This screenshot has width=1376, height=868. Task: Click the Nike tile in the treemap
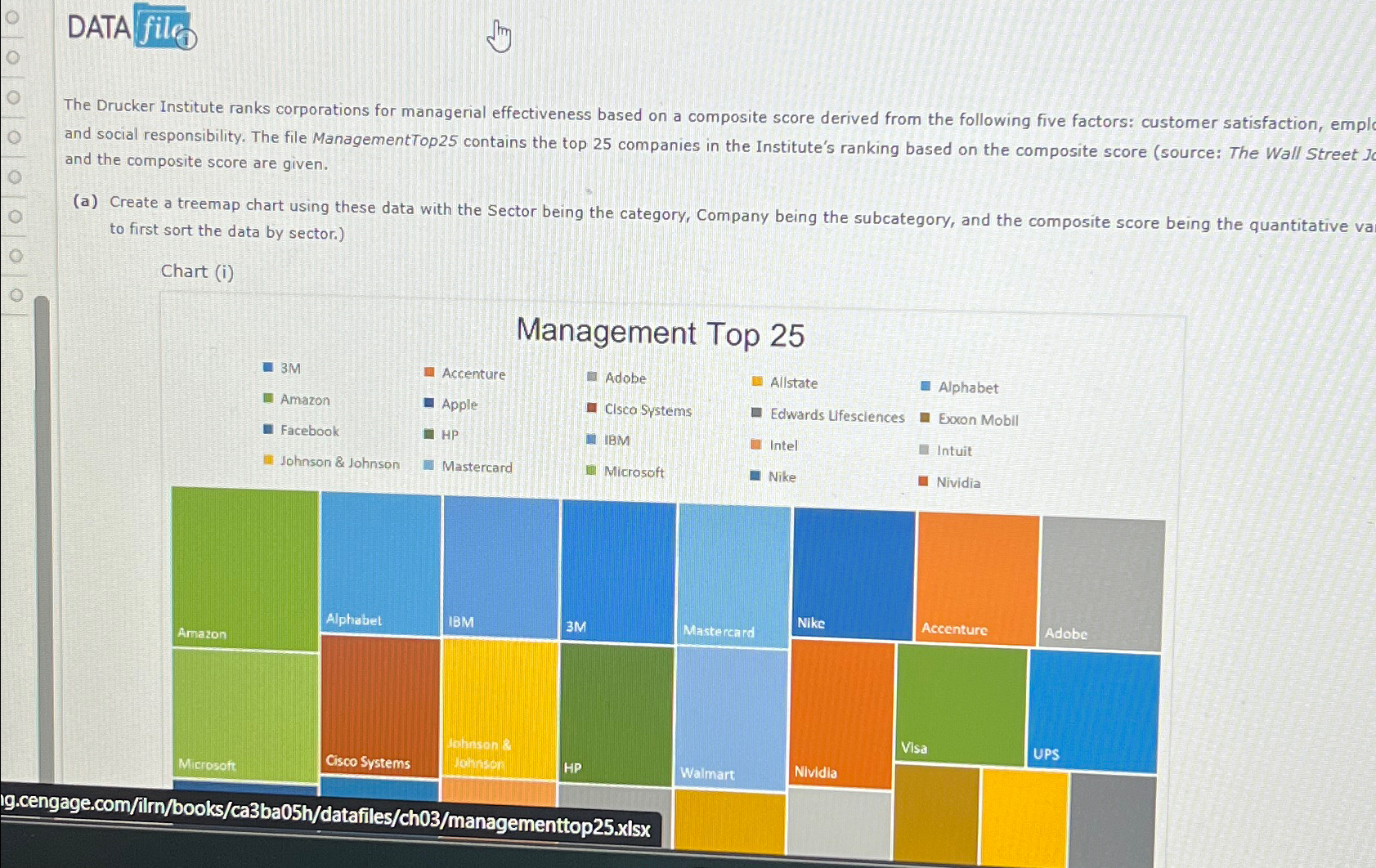[854, 575]
